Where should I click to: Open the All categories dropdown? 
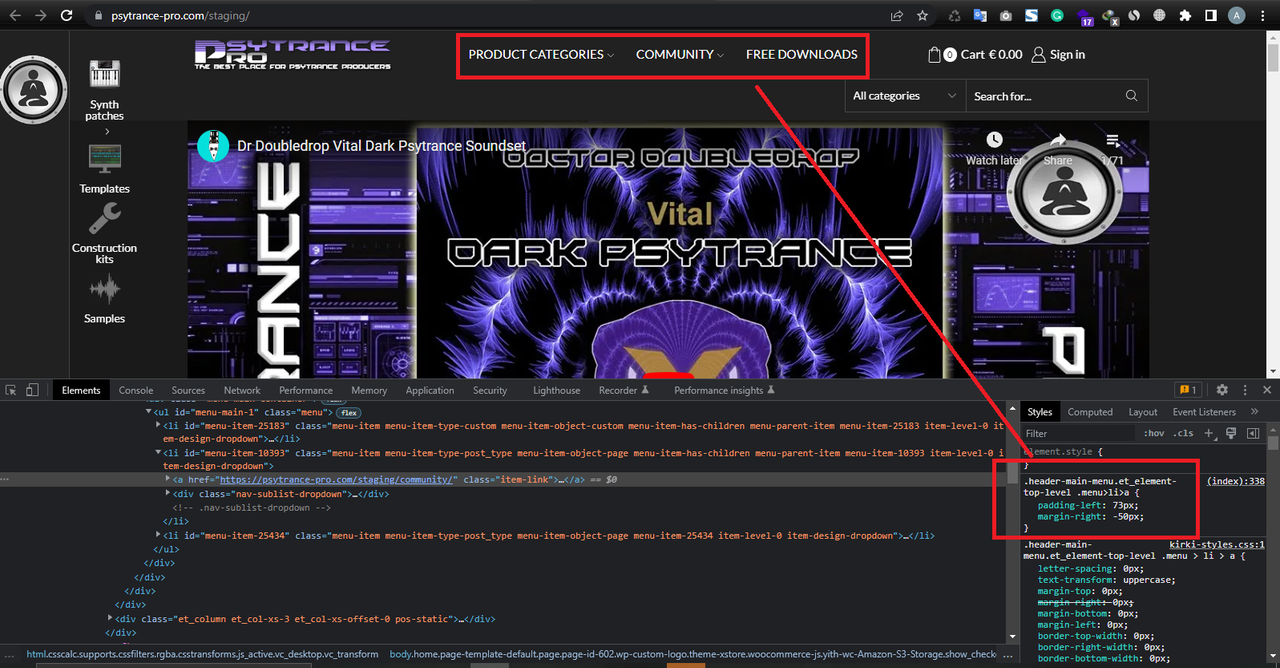(x=904, y=96)
